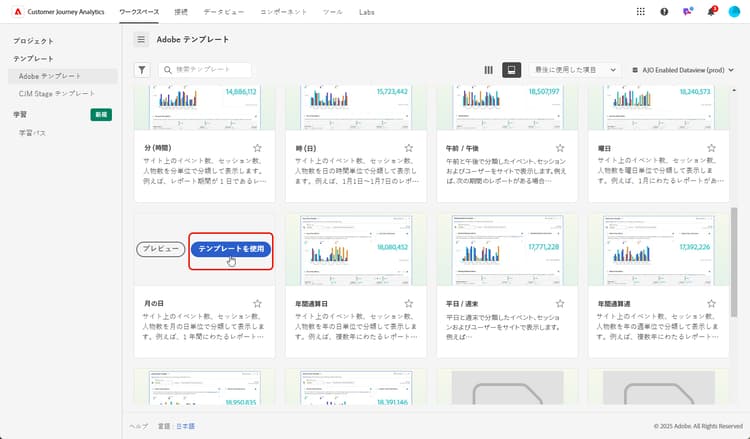This screenshot has width=750, height=439.
Task: Select the コンポーネント tab
Action: pyautogui.click(x=283, y=12)
